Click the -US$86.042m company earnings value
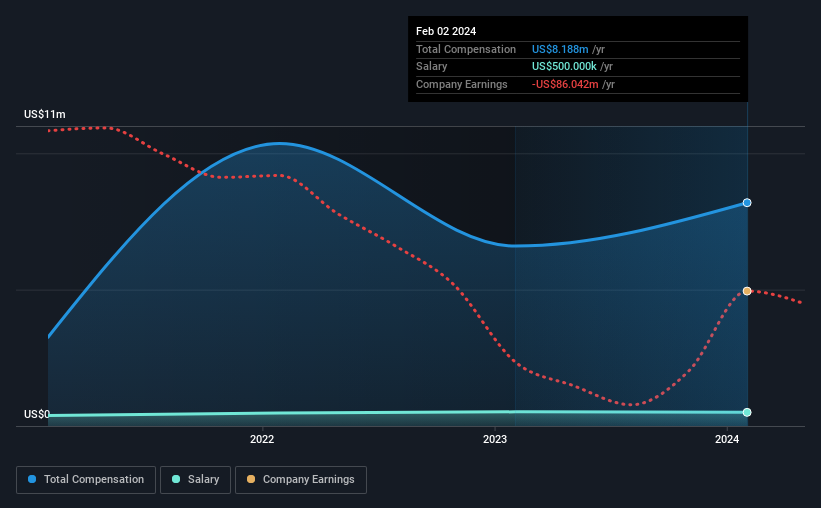The image size is (821, 508). [x=565, y=84]
